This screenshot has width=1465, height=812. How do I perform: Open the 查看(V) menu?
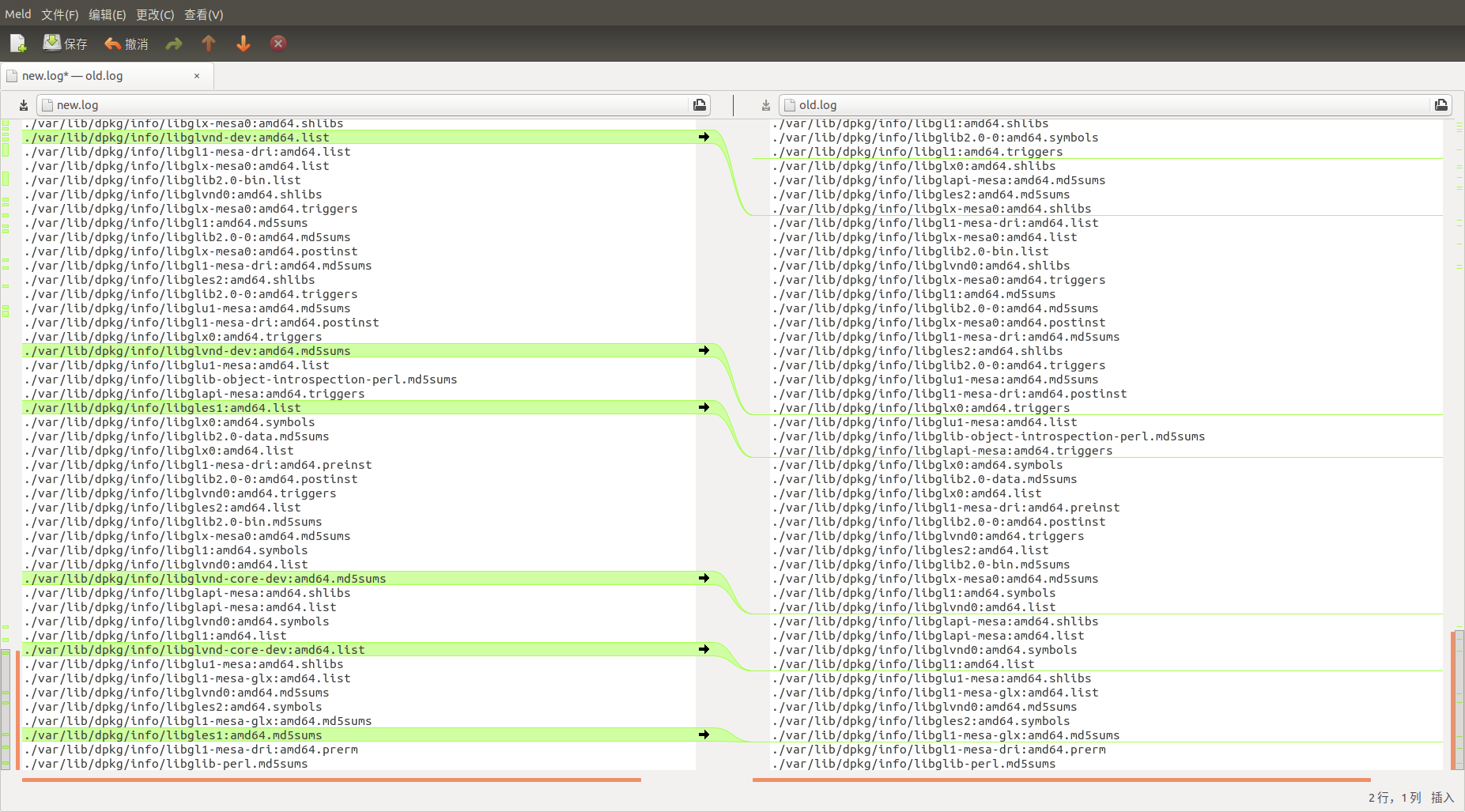pyautogui.click(x=203, y=14)
